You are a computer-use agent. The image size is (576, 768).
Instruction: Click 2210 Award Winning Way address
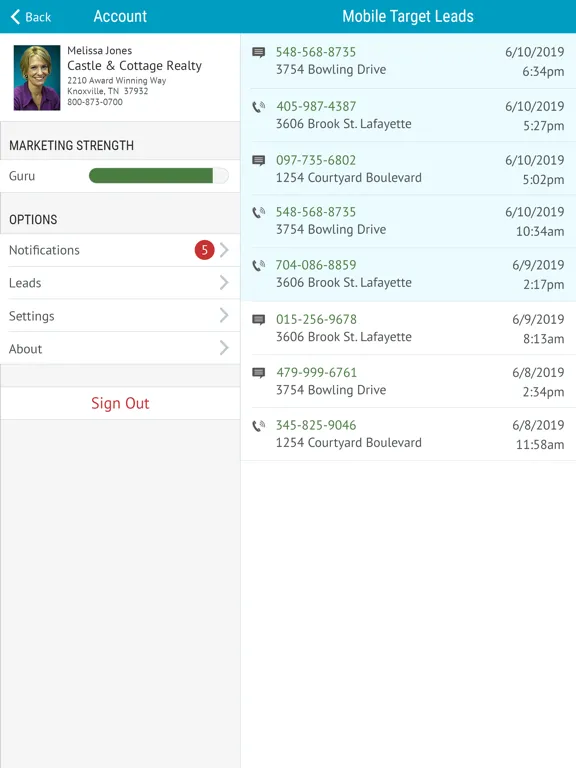pyautogui.click(x=117, y=80)
